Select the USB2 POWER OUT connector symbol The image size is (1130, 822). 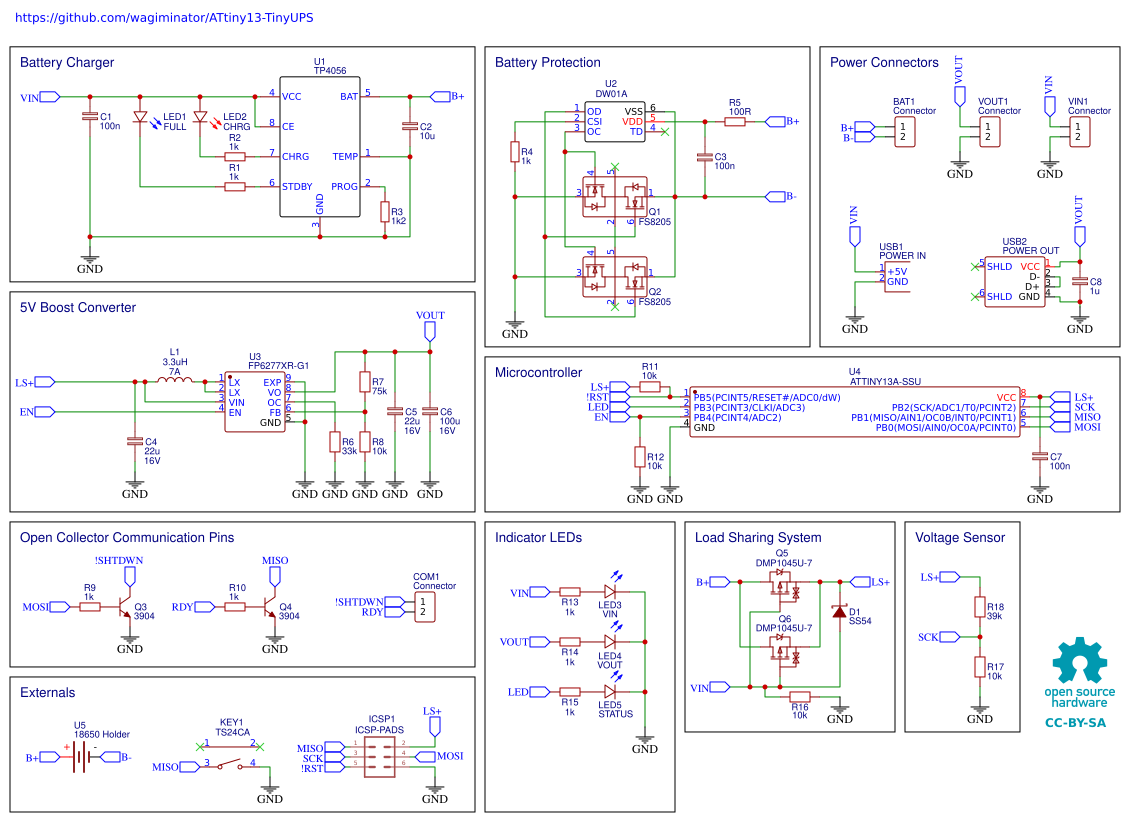point(1015,282)
